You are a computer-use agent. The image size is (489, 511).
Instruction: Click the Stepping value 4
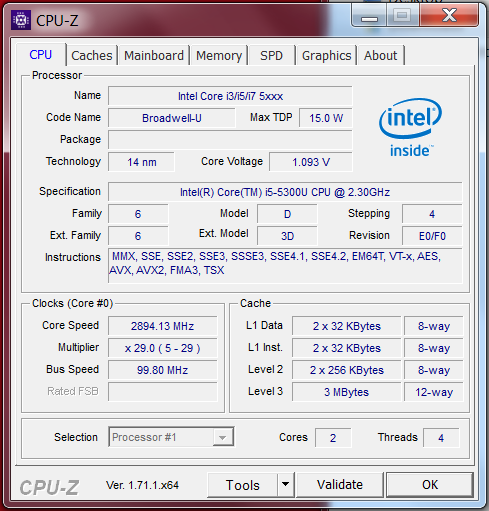point(432,214)
